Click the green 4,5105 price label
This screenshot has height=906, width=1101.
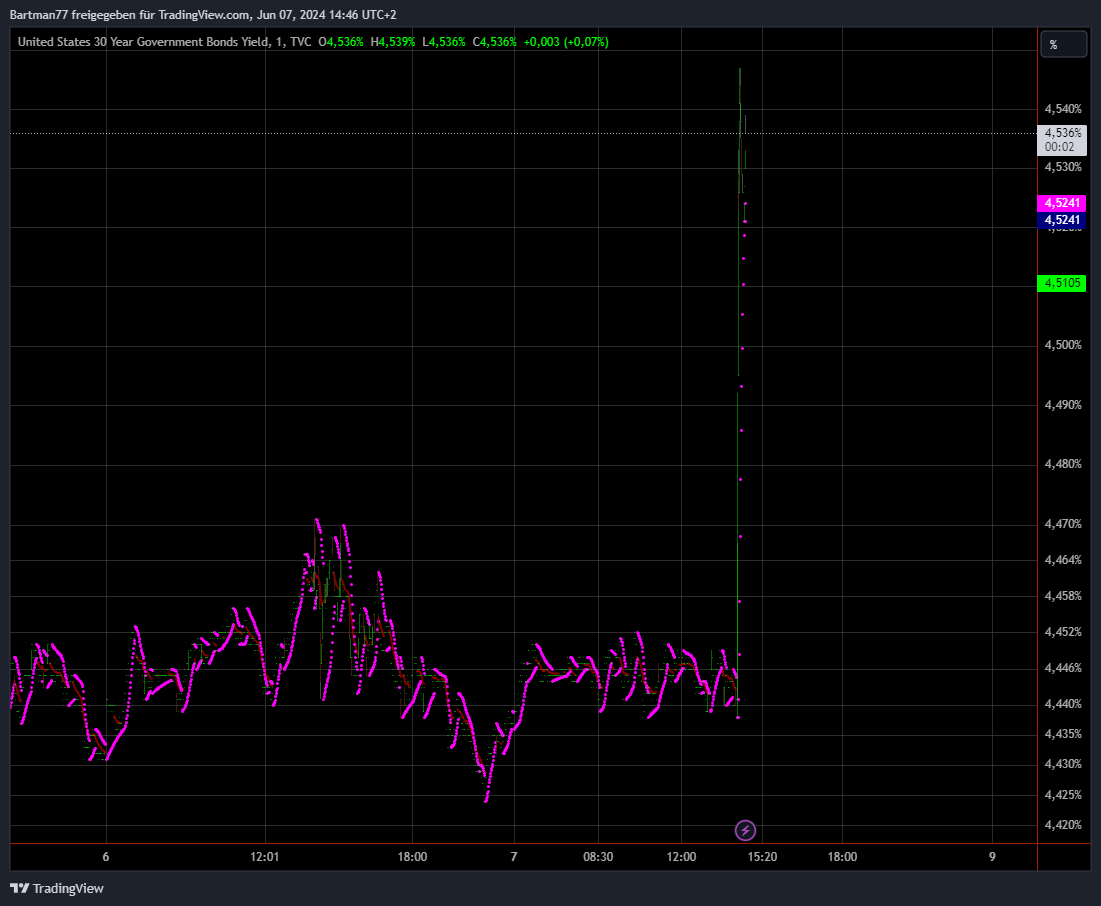(1062, 283)
